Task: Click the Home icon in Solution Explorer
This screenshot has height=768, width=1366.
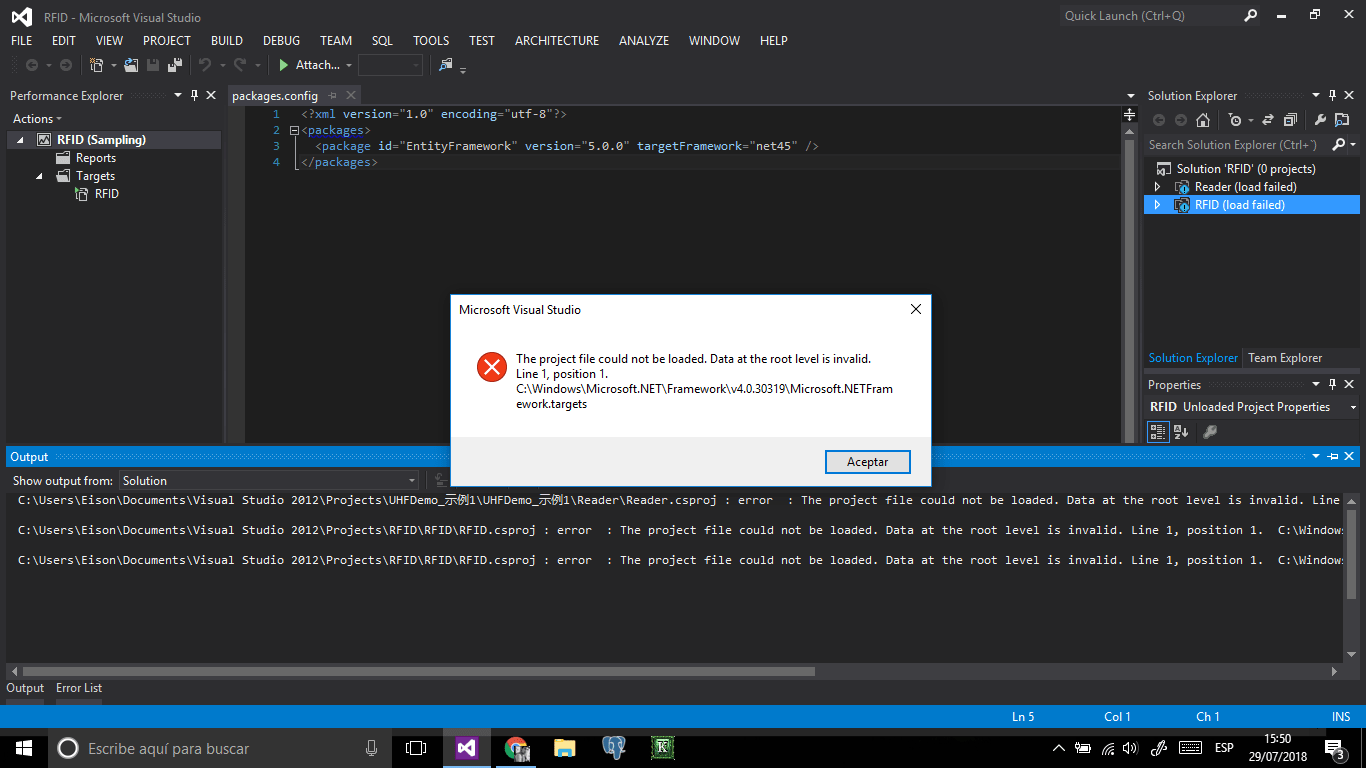Action: pos(1203,119)
